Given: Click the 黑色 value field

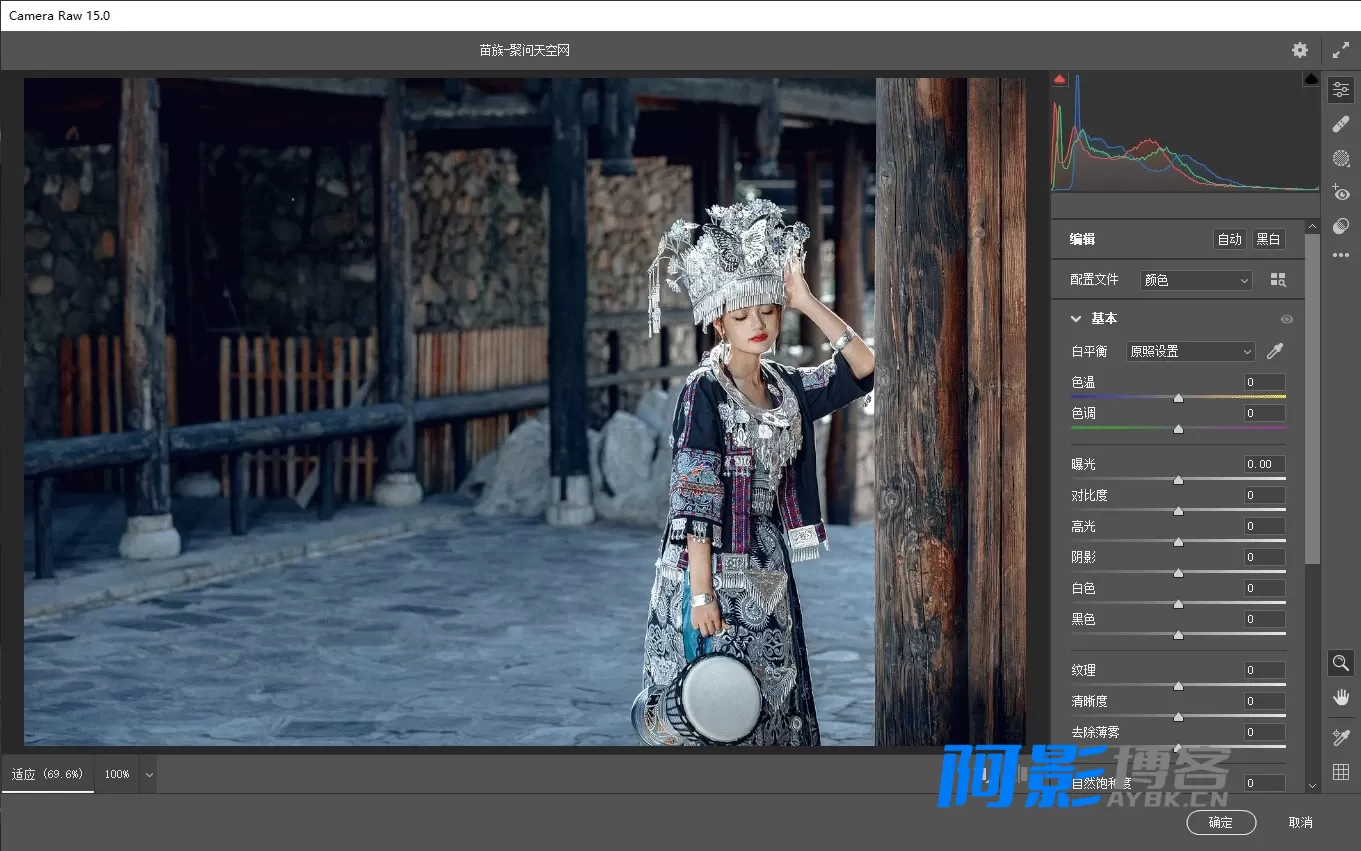Looking at the screenshot, I should [1265, 619].
